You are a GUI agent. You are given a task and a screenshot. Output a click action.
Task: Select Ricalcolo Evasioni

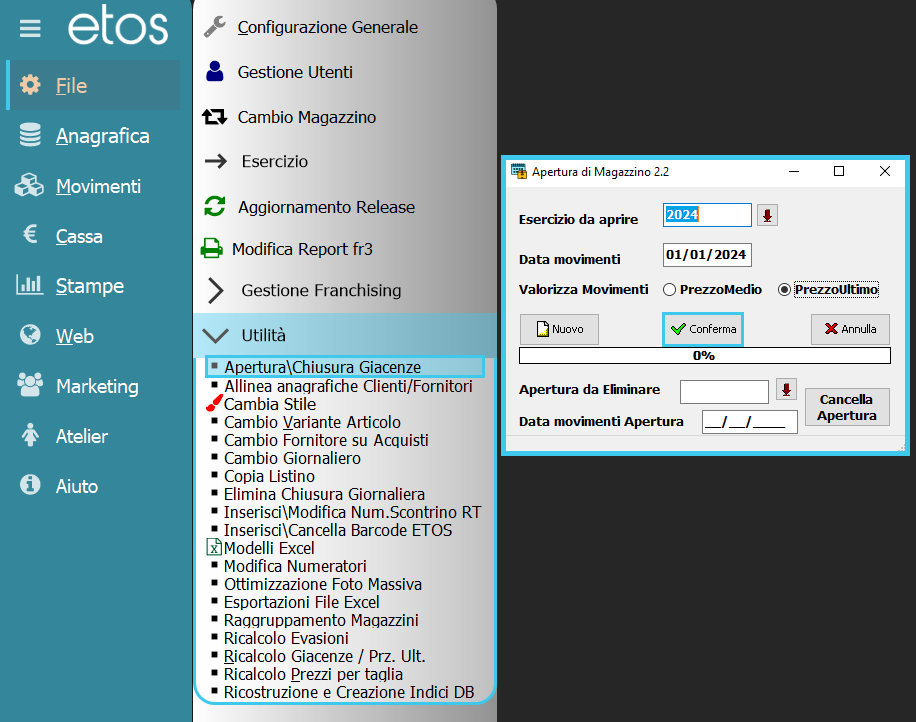point(286,638)
